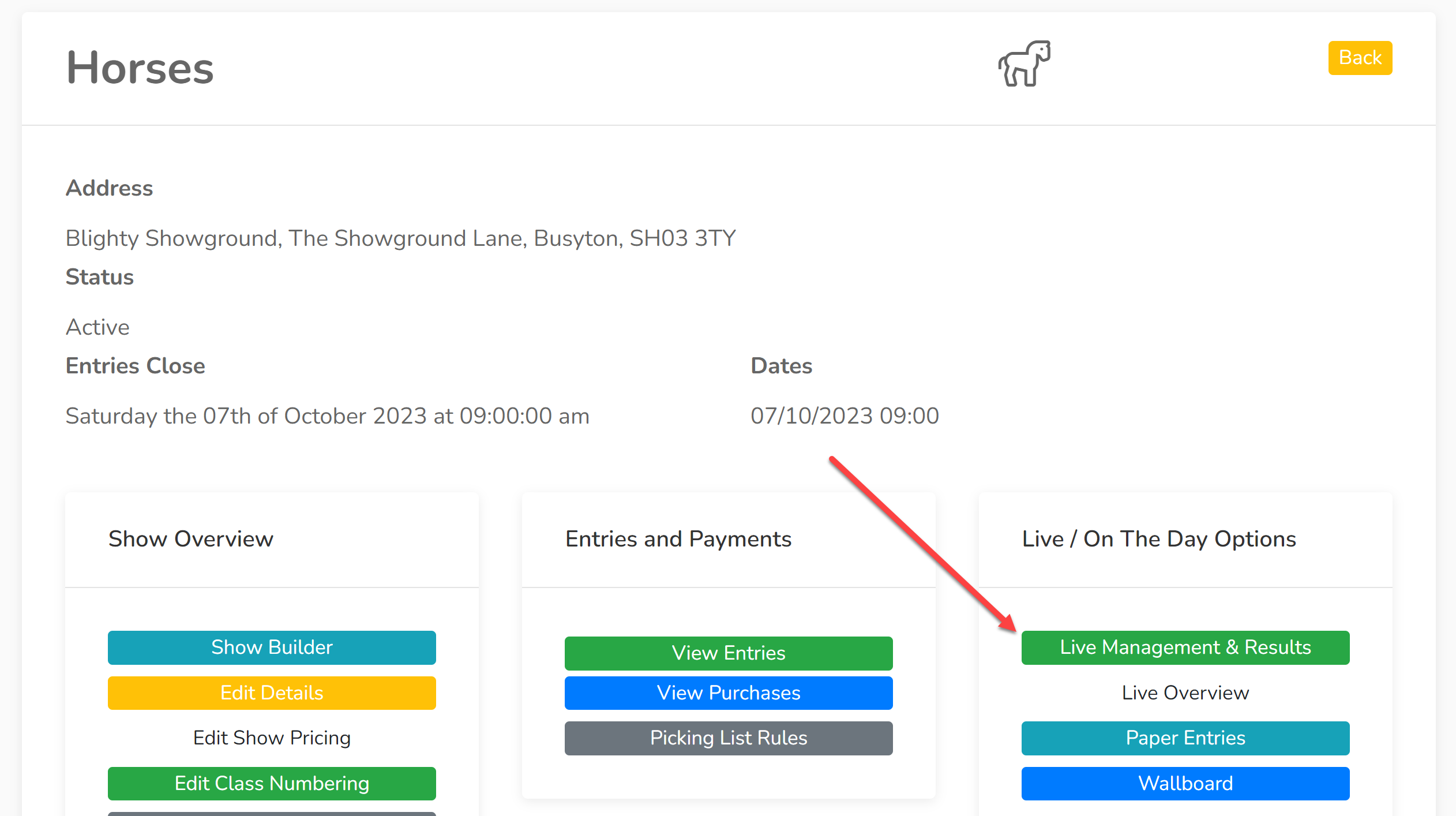Click the Paper Entries button
Viewport: 1456px width, 816px height.
1185,738
